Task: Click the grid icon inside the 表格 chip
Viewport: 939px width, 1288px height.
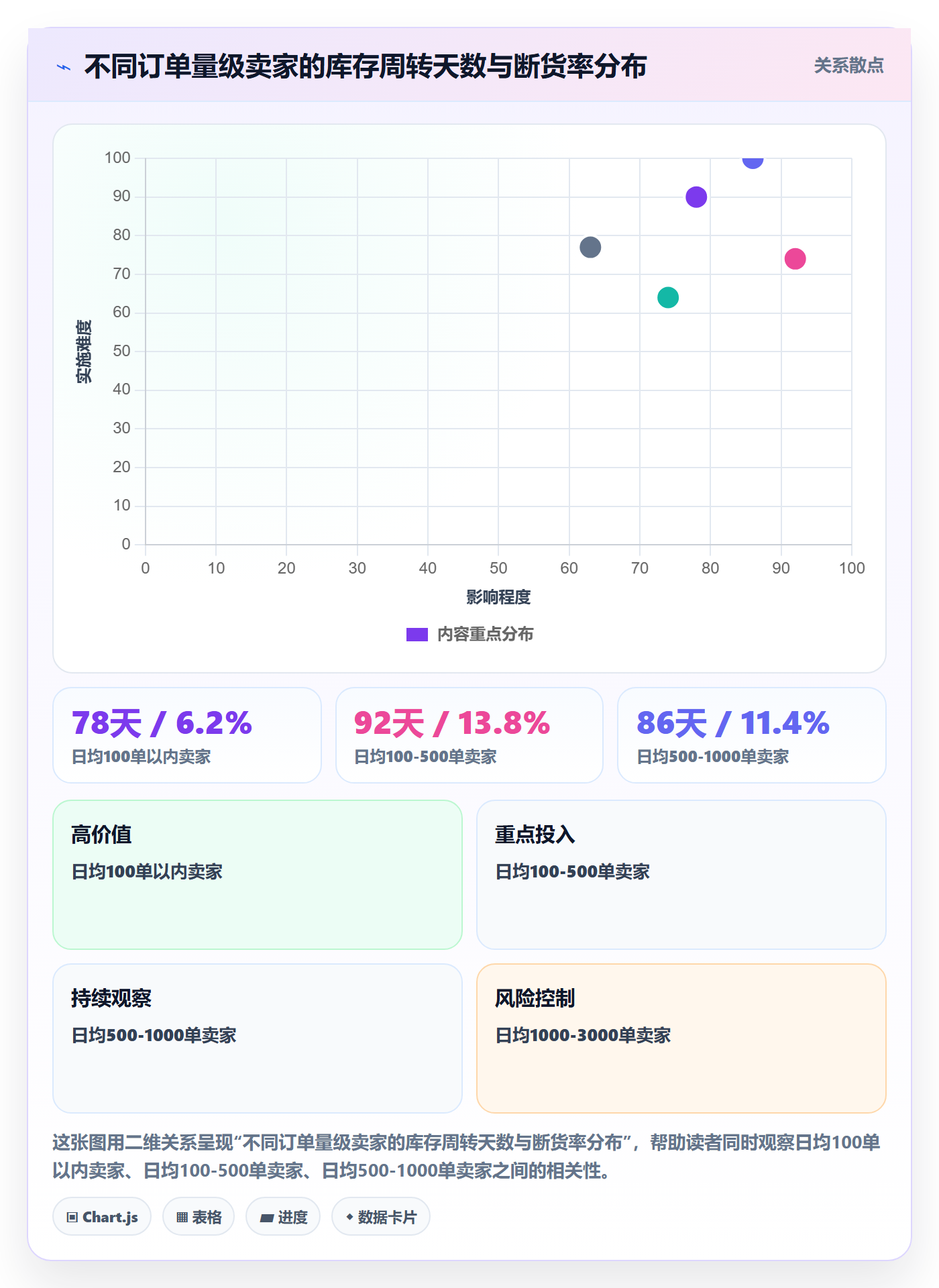Action: tap(182, 1218)
